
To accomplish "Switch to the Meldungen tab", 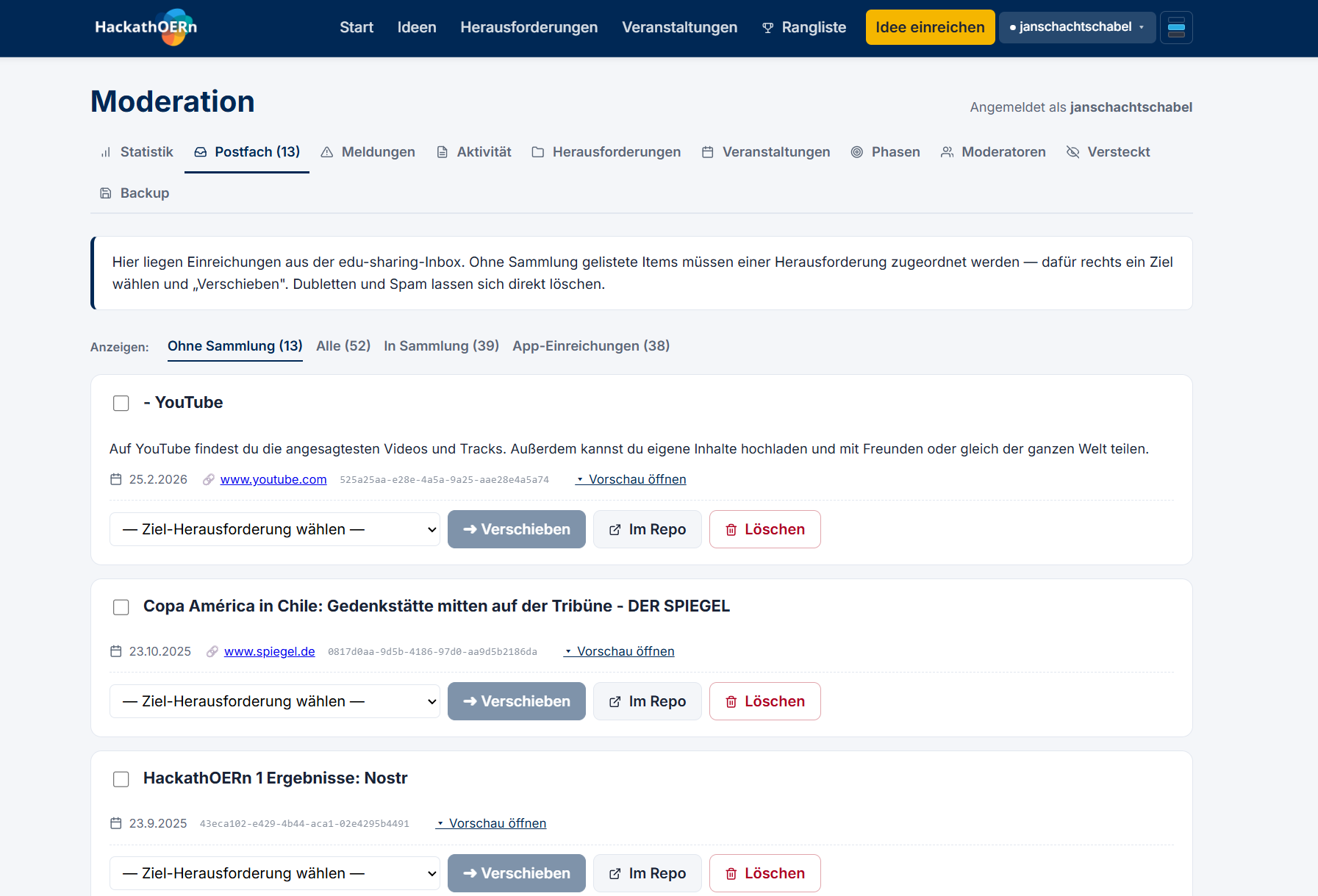I will 368,152.
